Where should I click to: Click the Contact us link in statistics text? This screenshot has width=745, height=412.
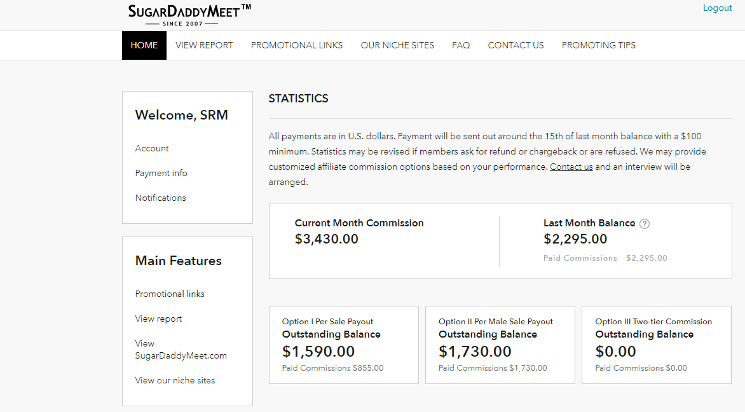click(x=571, y=166)
